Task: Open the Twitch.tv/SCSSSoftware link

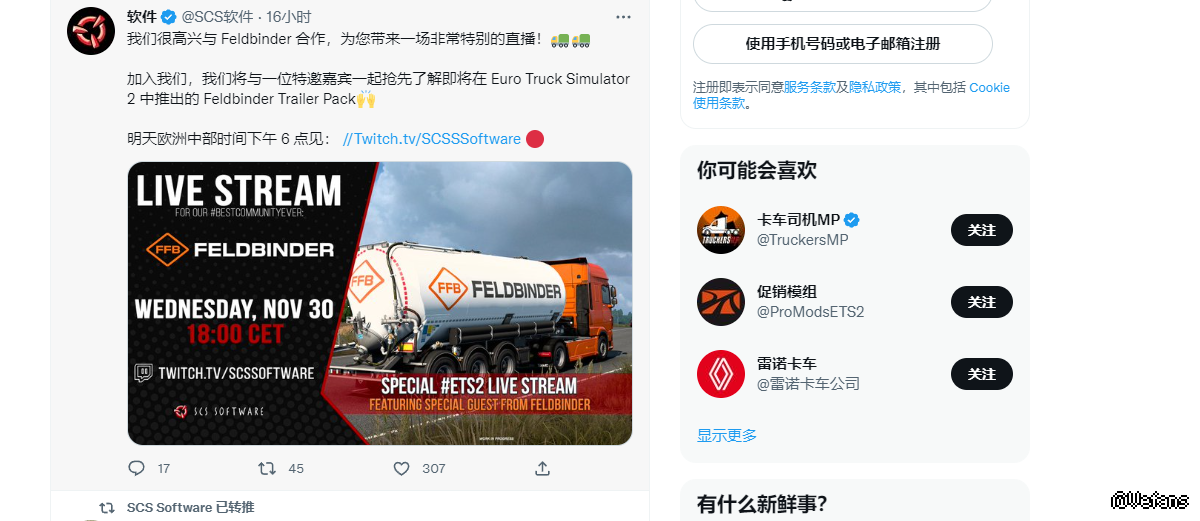Action: coord(432,139)
